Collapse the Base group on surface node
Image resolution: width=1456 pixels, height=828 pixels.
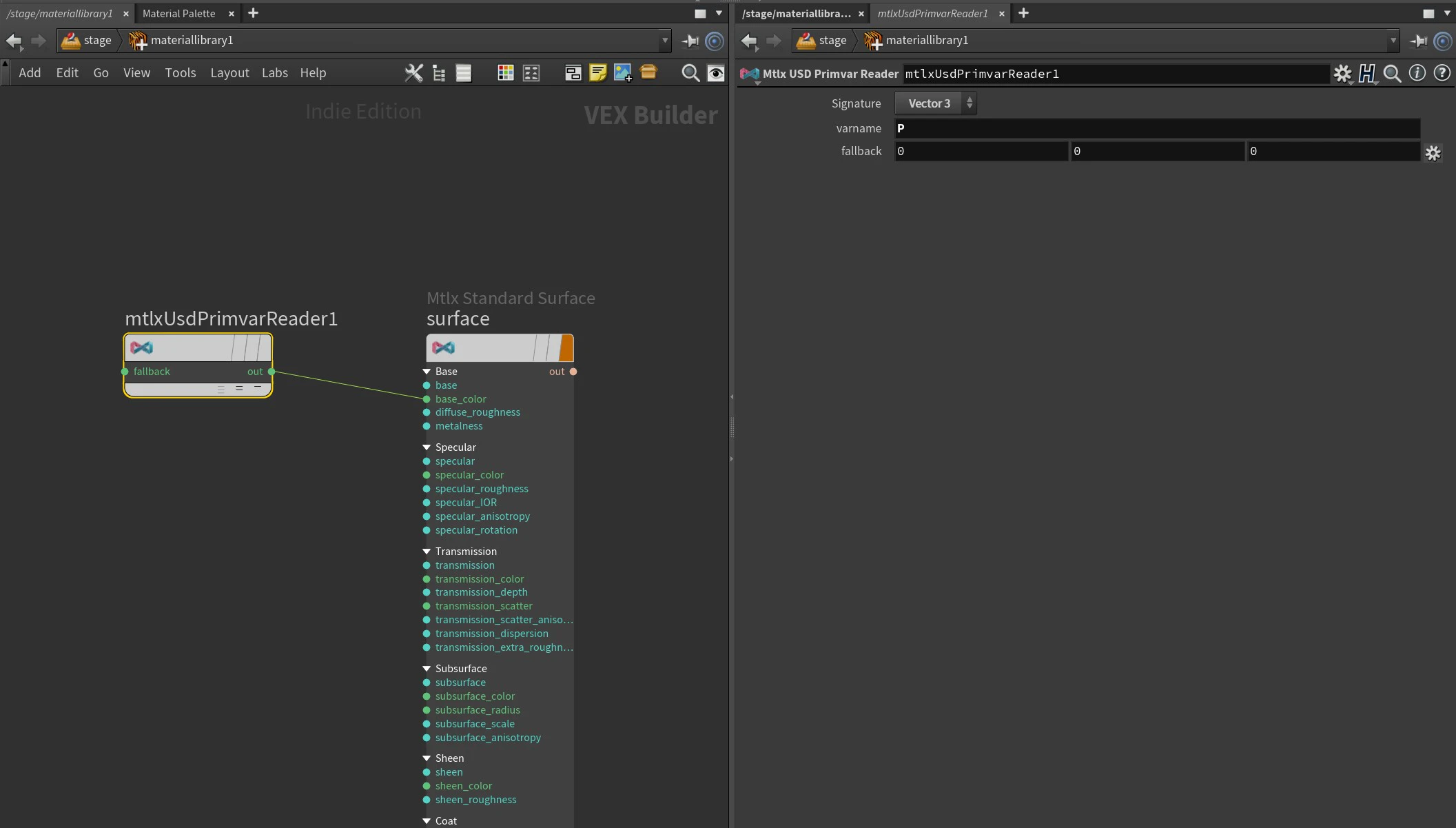[x=427, y=372]
